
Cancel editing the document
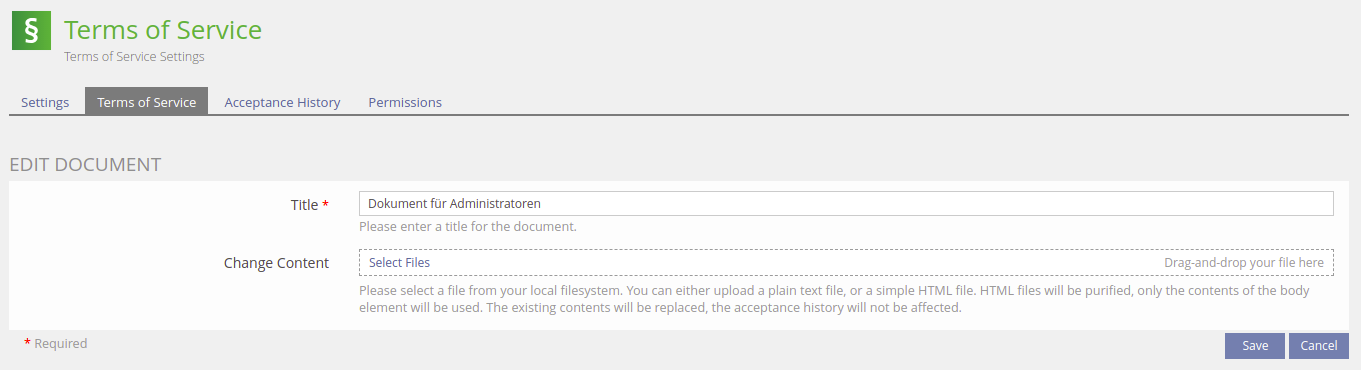coord(1319,345)
